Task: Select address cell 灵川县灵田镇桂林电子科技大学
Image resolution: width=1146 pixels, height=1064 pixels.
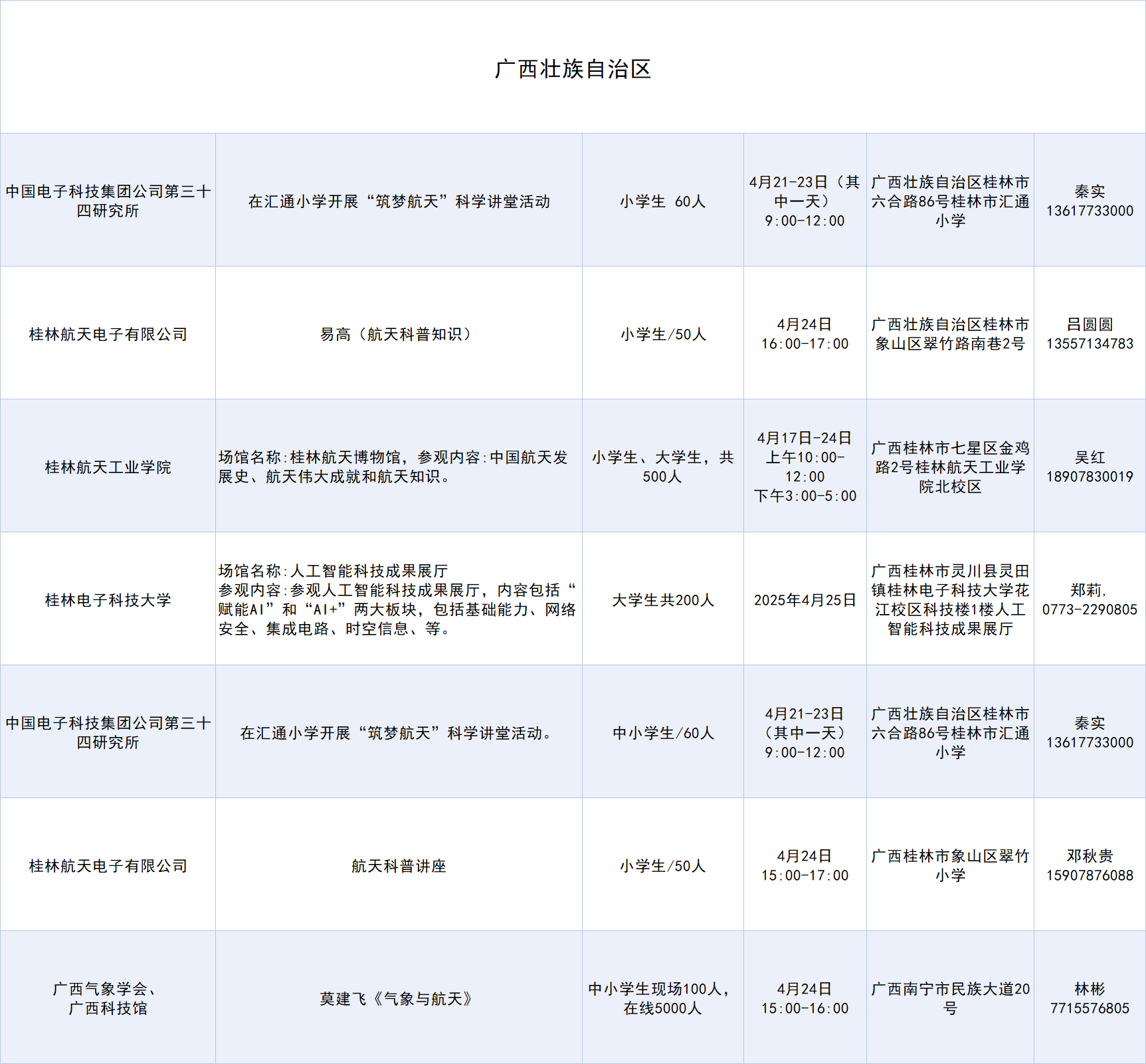Action: tap(950, 599)
